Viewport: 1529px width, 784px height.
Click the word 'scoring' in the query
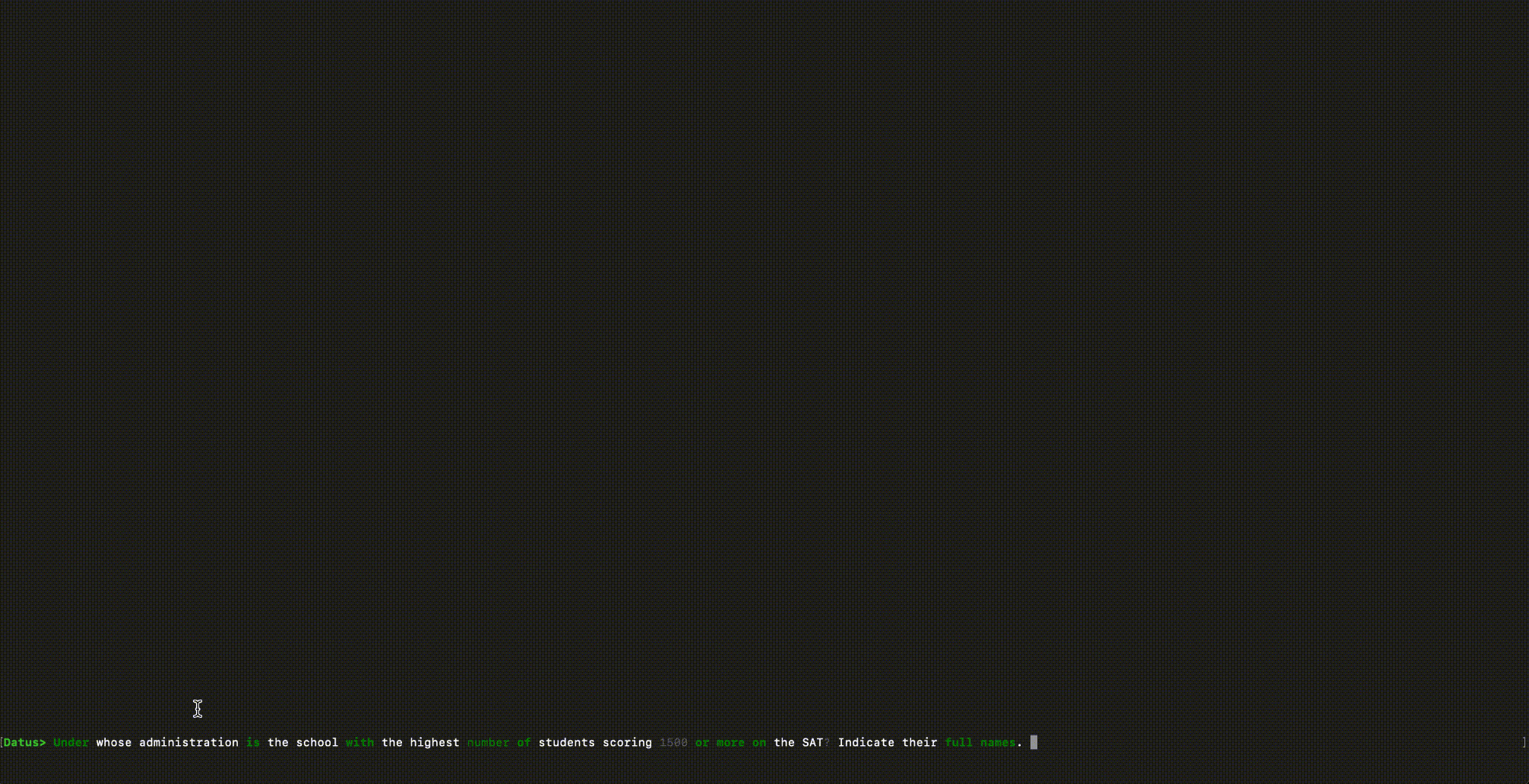(x=627, y=742)
